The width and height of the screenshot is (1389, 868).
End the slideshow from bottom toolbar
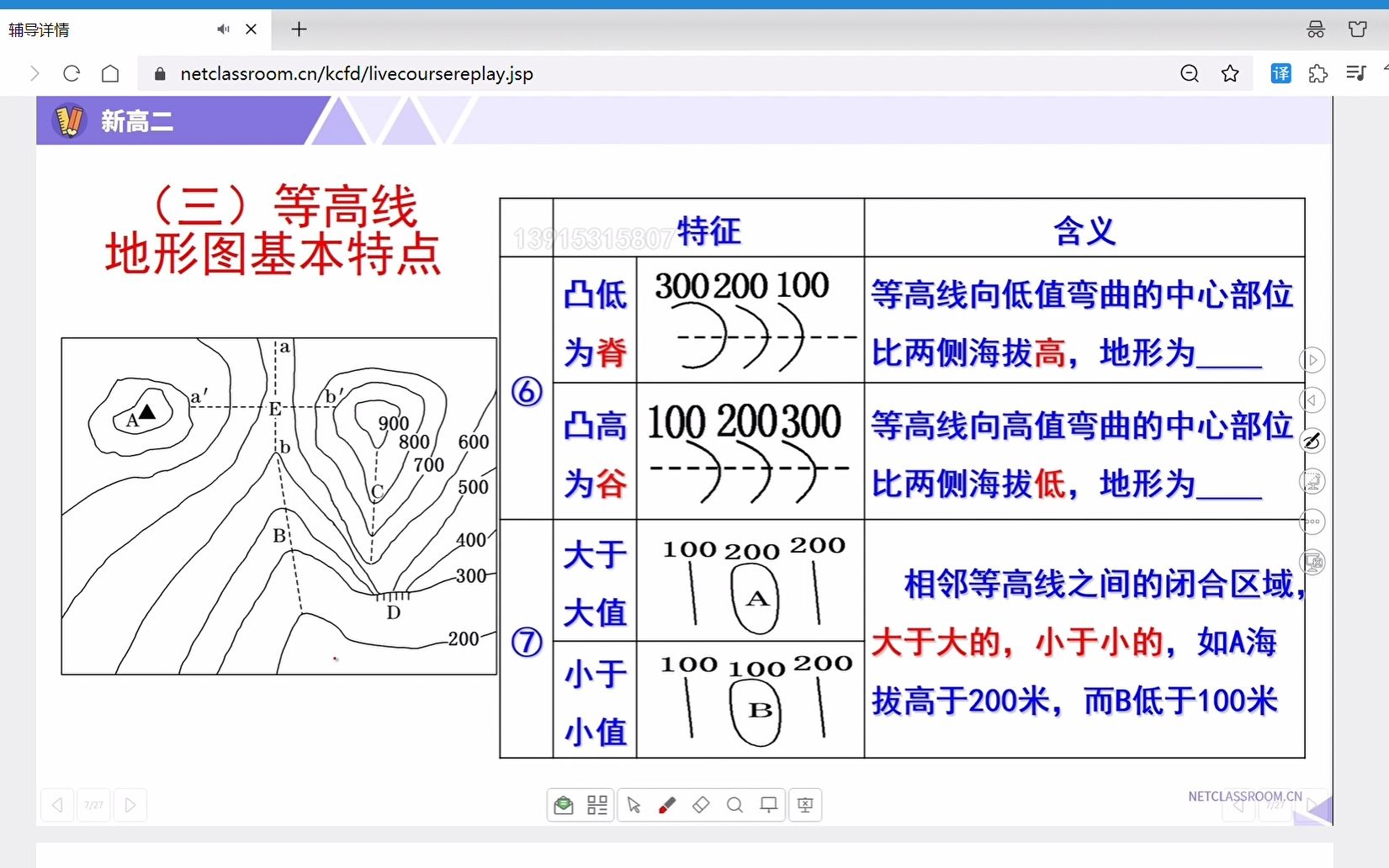tap(805, 805)
